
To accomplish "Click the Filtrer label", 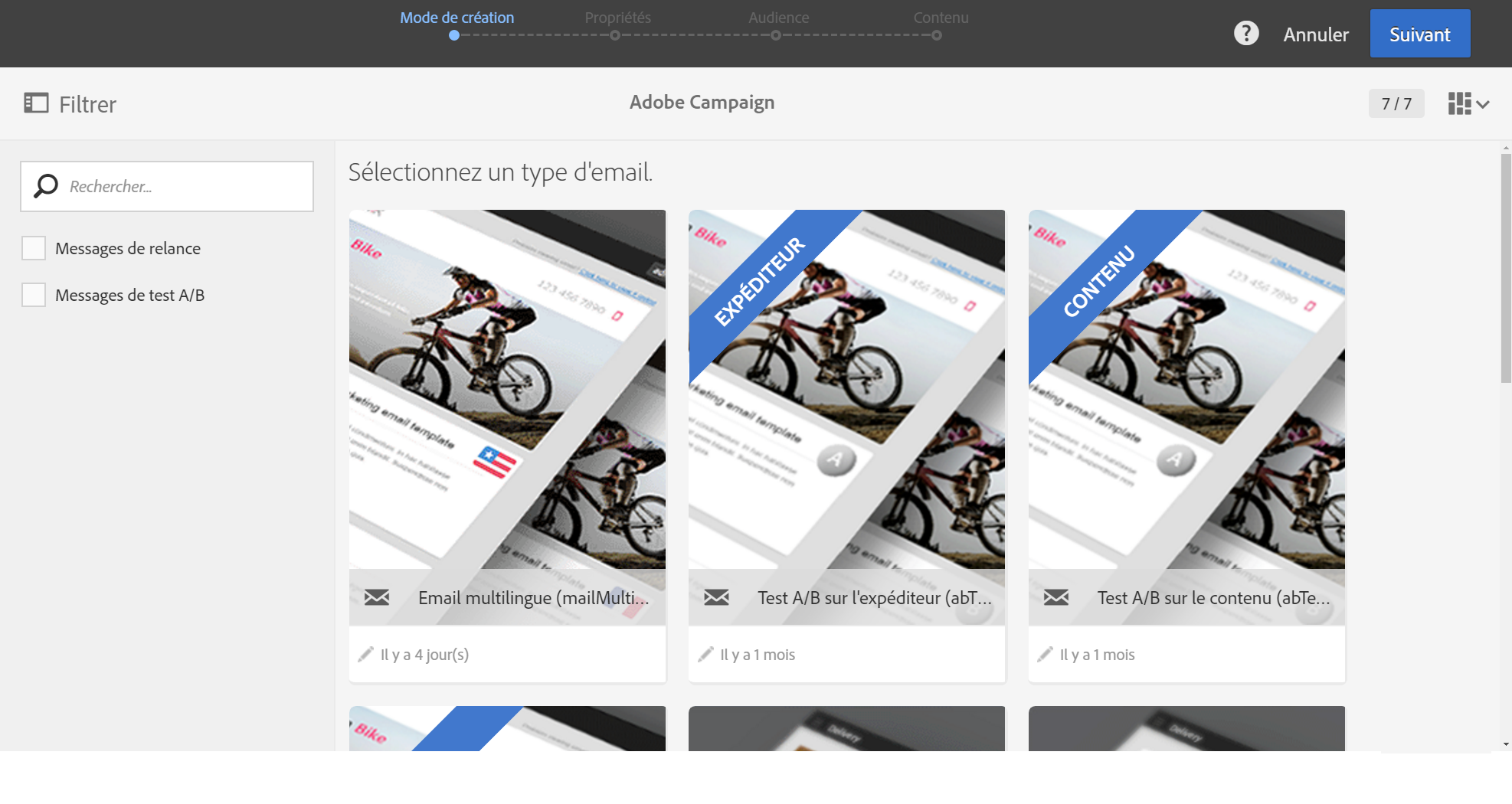I will 87,104.
